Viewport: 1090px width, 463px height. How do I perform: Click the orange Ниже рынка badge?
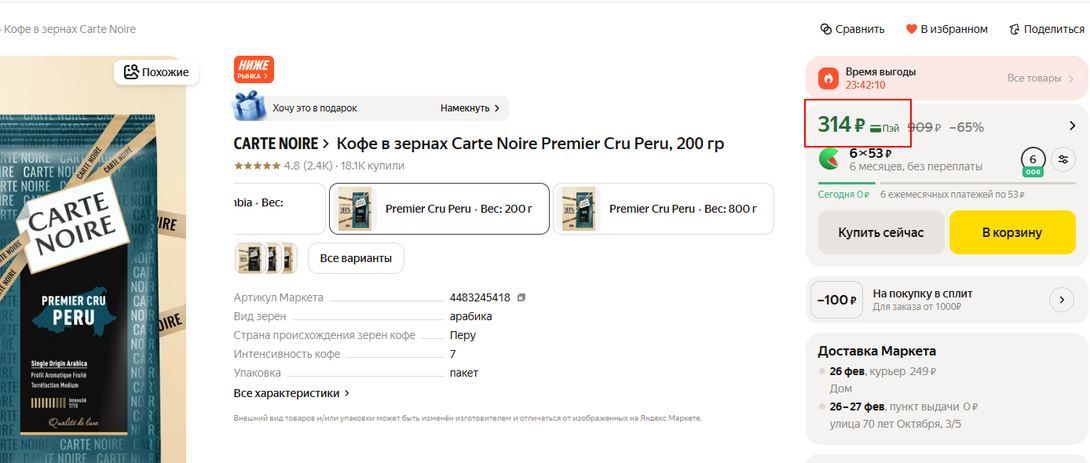click(x=253, y=70)
